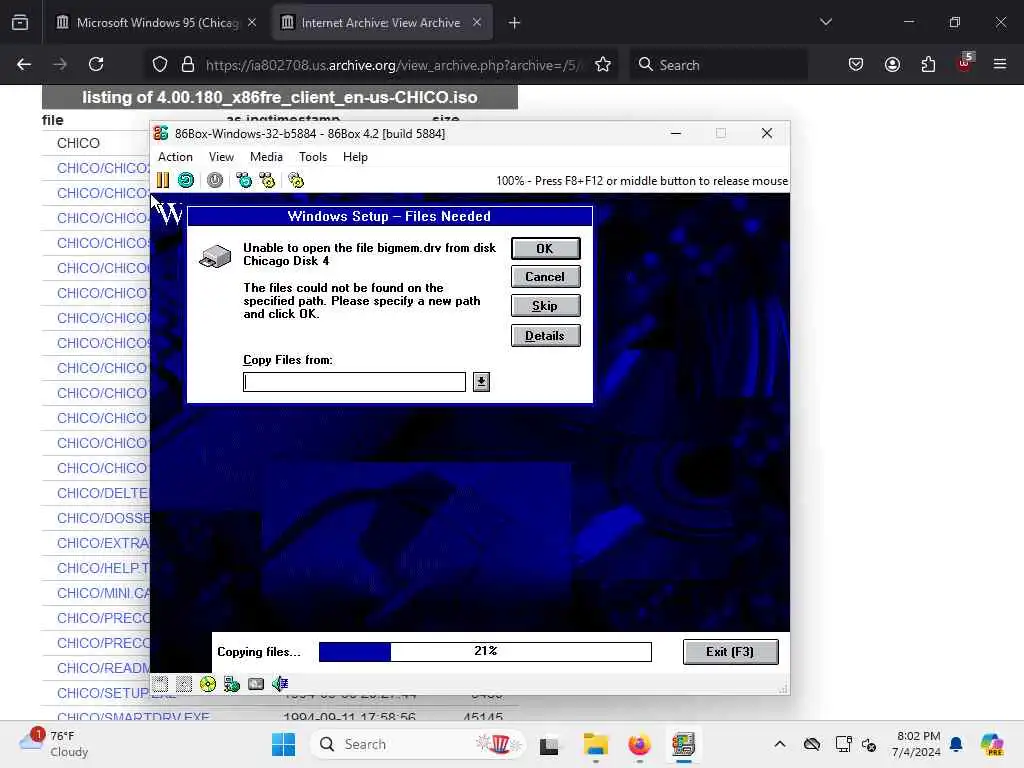Click the padlock site info icon
Screen dimensions: 1024x768
188,64
